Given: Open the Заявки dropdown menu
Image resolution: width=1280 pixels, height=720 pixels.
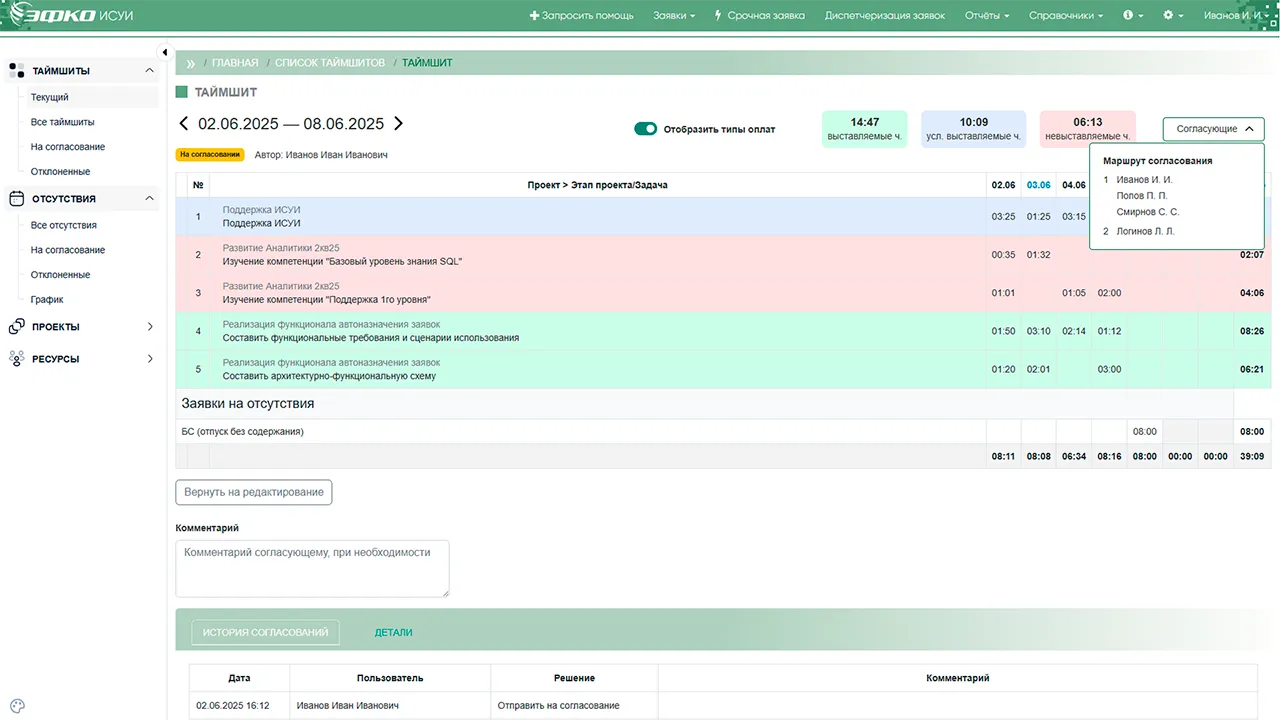Looking at the screenshot, I should [x=674, y=16].
